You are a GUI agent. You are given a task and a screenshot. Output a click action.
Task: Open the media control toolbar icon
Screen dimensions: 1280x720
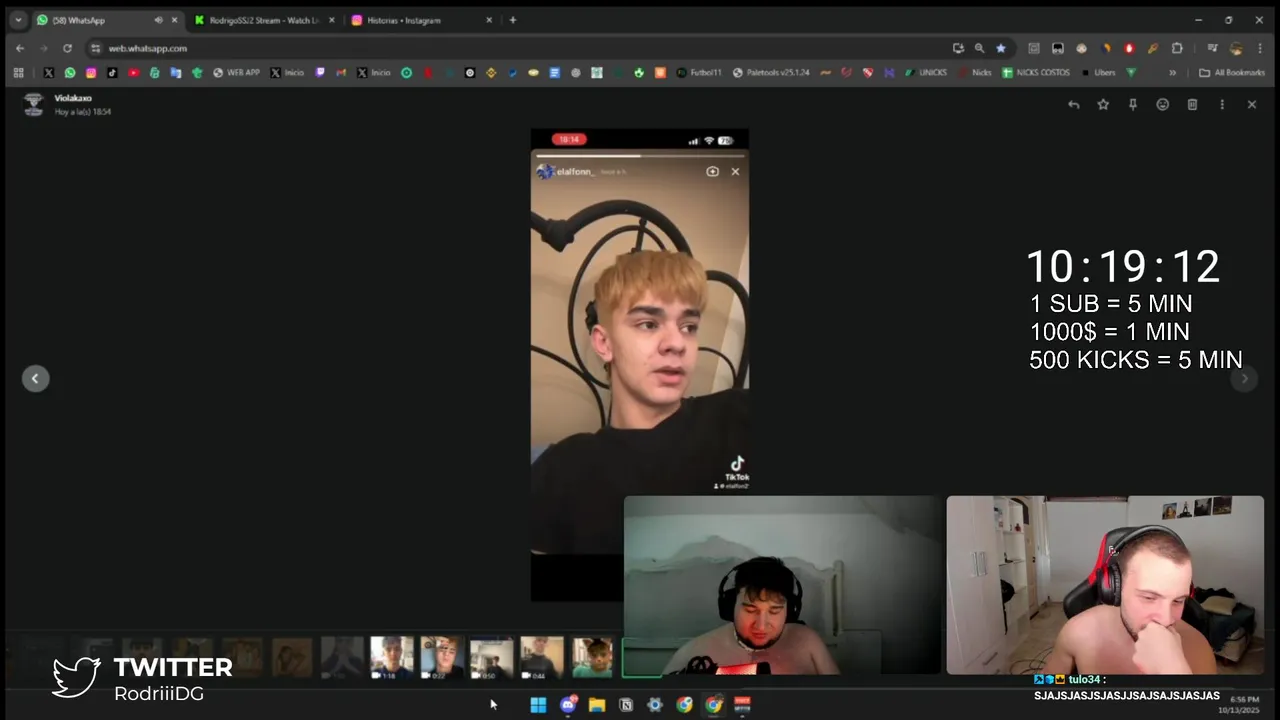[1212, 48]
